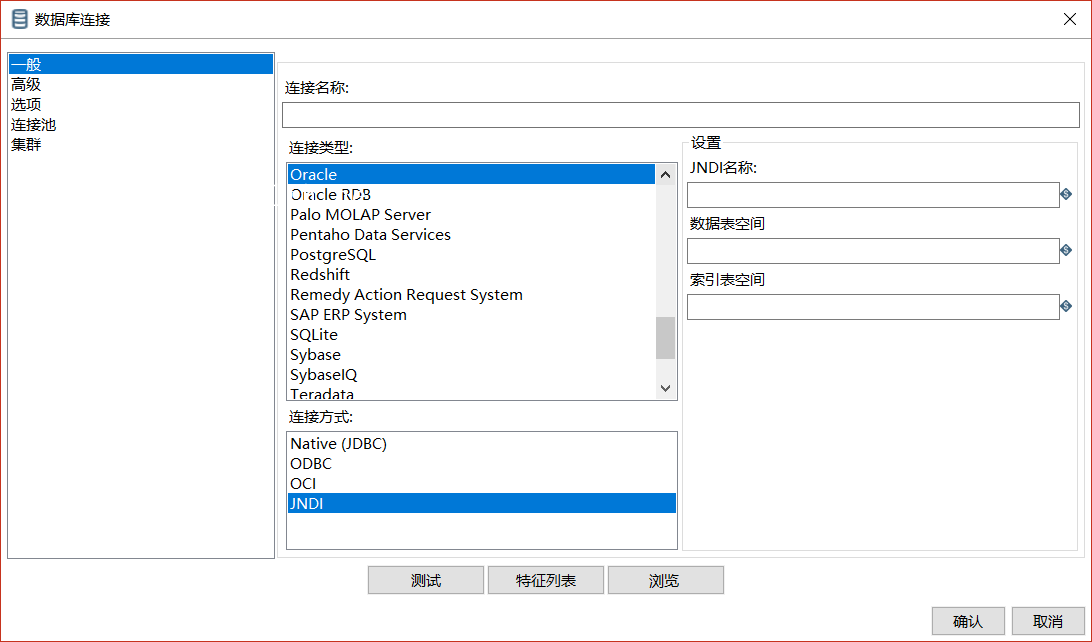The image size is (1092, 642).
Task: Click the 浏览 button
Action: 666,580
